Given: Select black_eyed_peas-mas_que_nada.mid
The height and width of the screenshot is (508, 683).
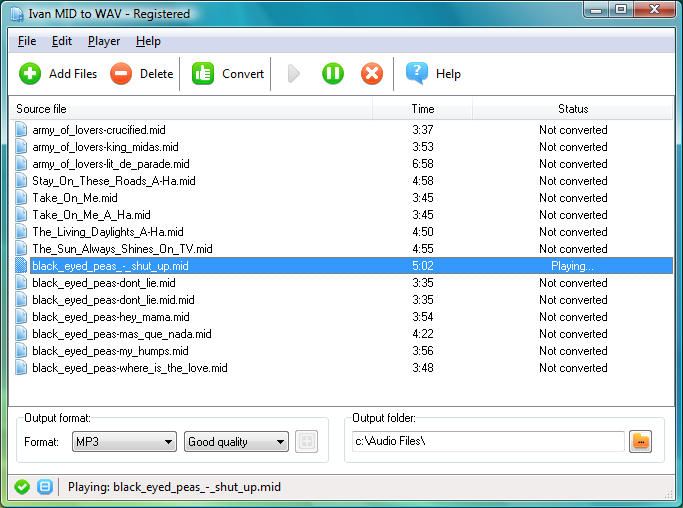Looking at the screenshot, I should [122, 334].
